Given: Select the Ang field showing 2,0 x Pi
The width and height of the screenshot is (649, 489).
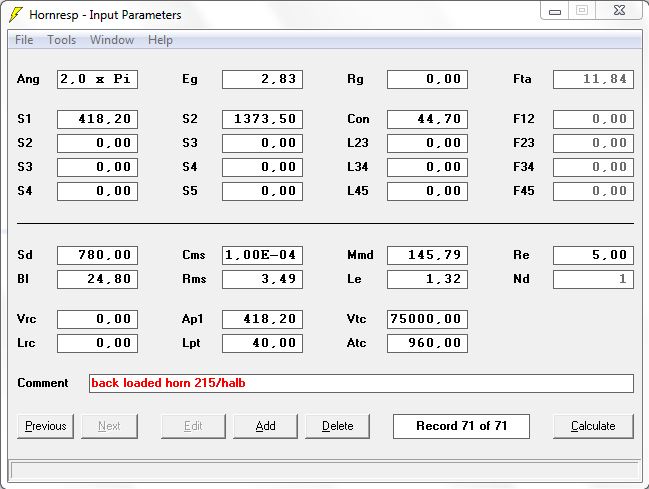Looking at the screenshot, I should (97, 80).
